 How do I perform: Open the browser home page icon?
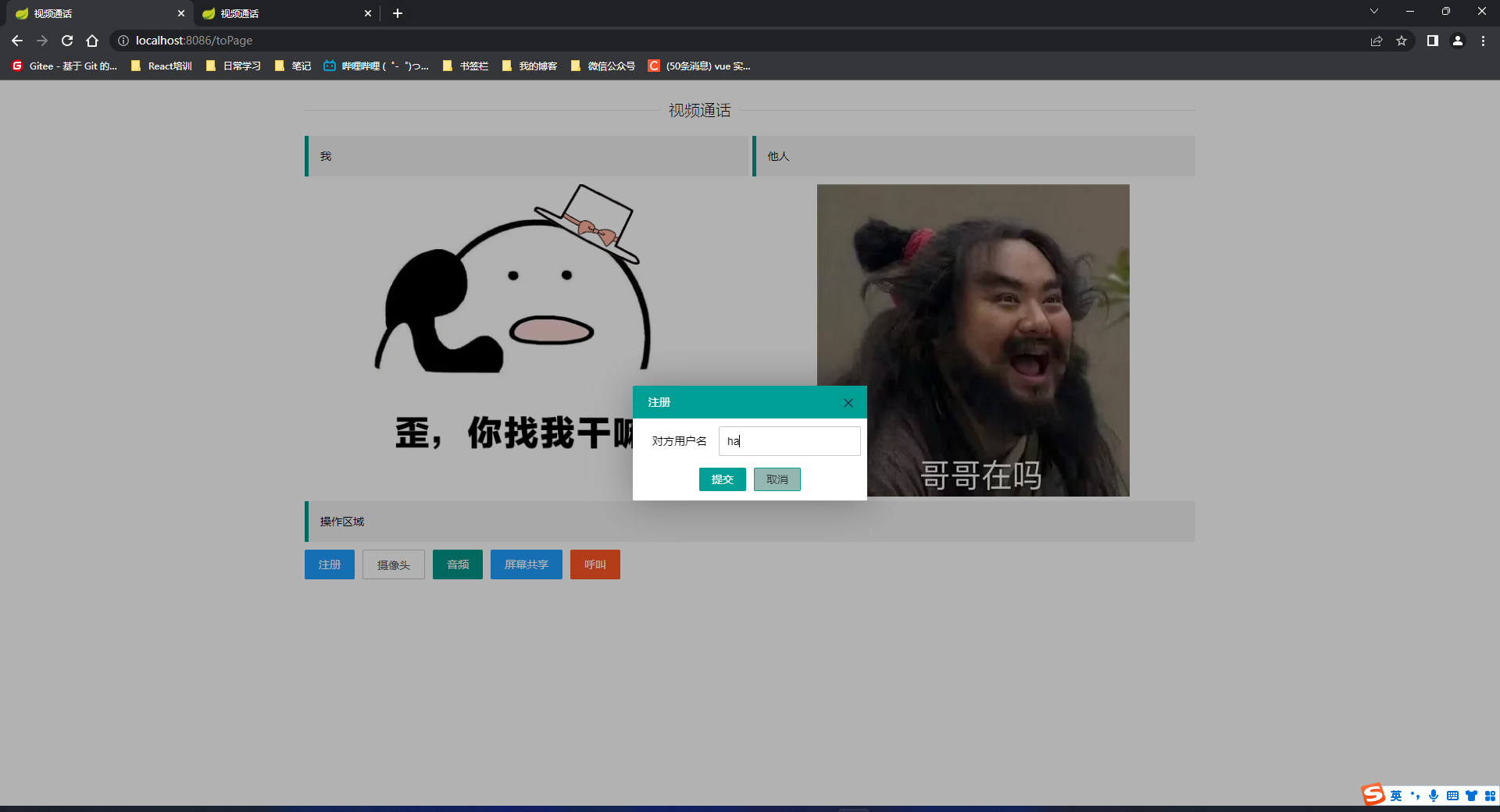click(92, 41)
